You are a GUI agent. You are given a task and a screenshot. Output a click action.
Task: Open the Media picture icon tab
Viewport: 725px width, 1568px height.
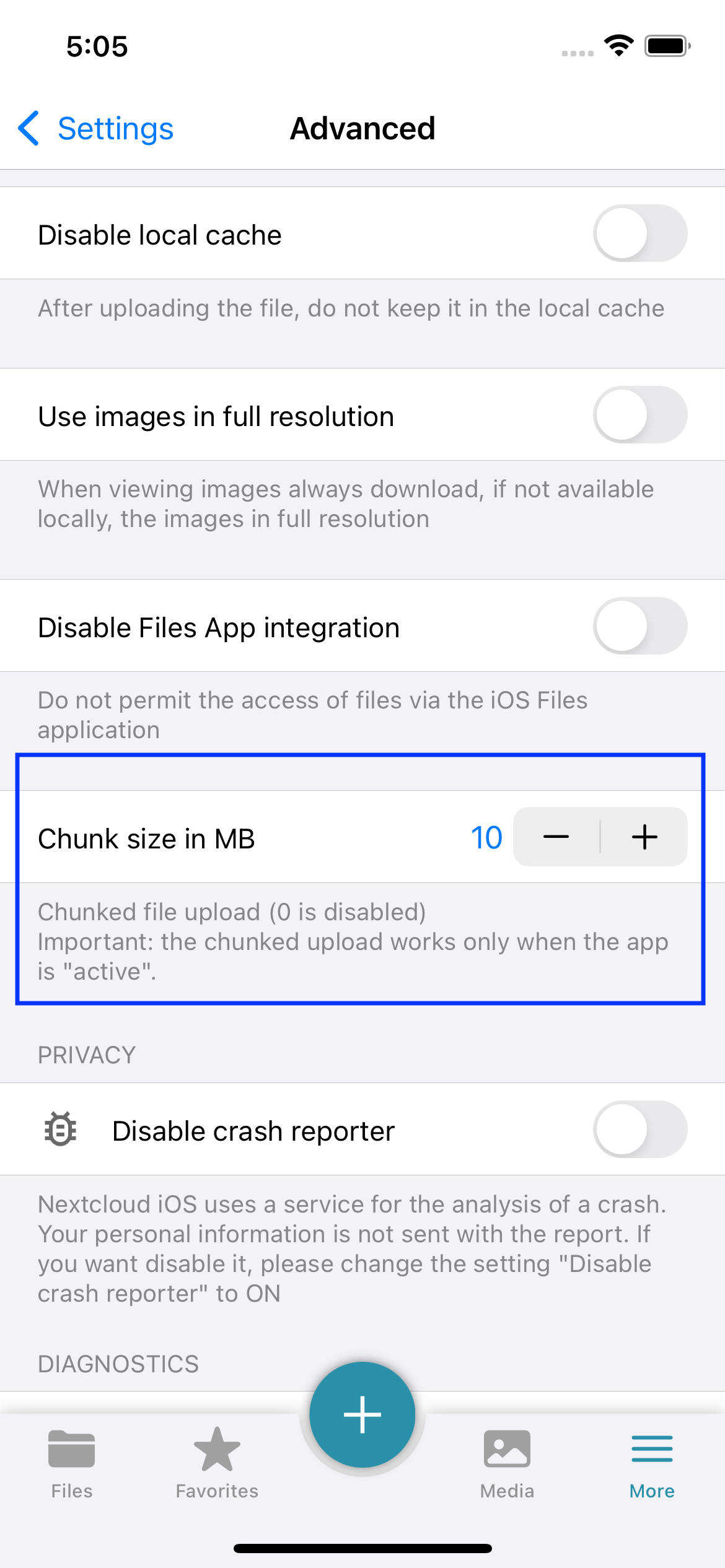tap(507, 1449)
